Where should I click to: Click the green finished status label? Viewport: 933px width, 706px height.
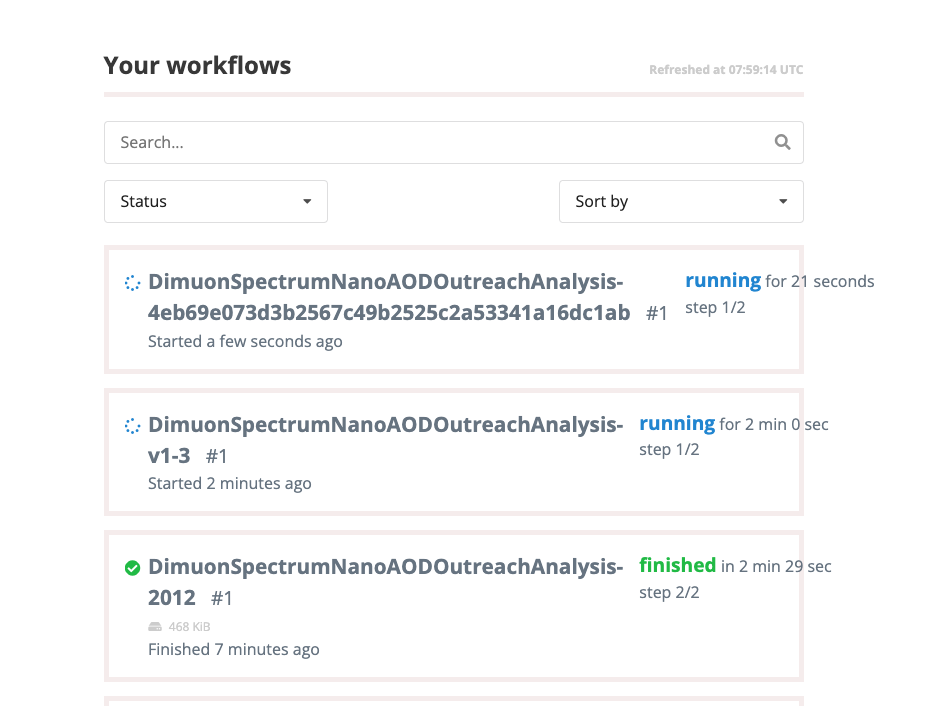677,565
